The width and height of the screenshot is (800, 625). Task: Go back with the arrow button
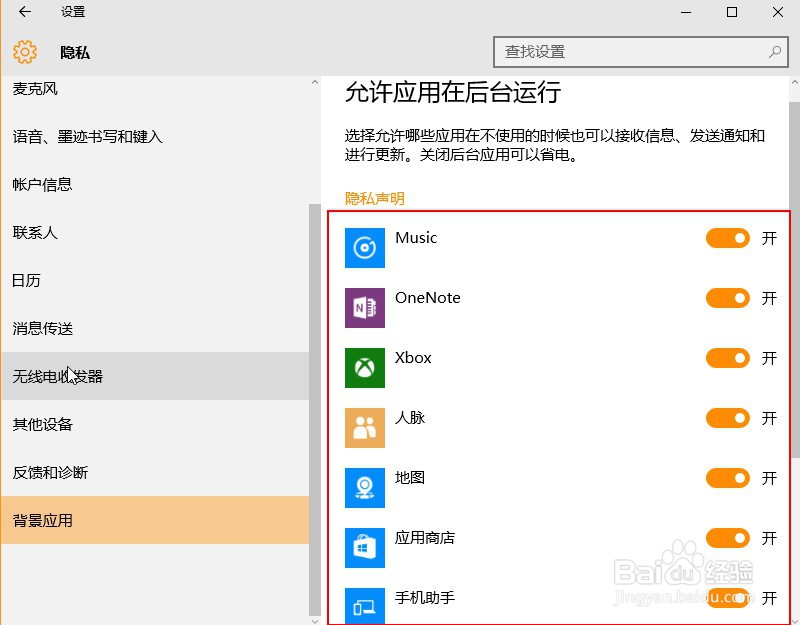click(x=24, y=12)
